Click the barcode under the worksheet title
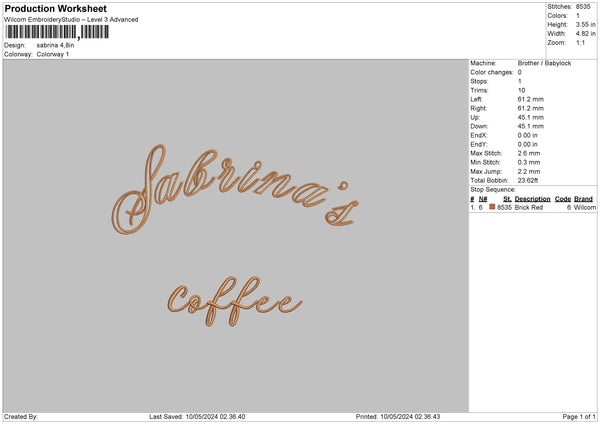This screenshot has height=424, width=600. click(x=57, y=32)
